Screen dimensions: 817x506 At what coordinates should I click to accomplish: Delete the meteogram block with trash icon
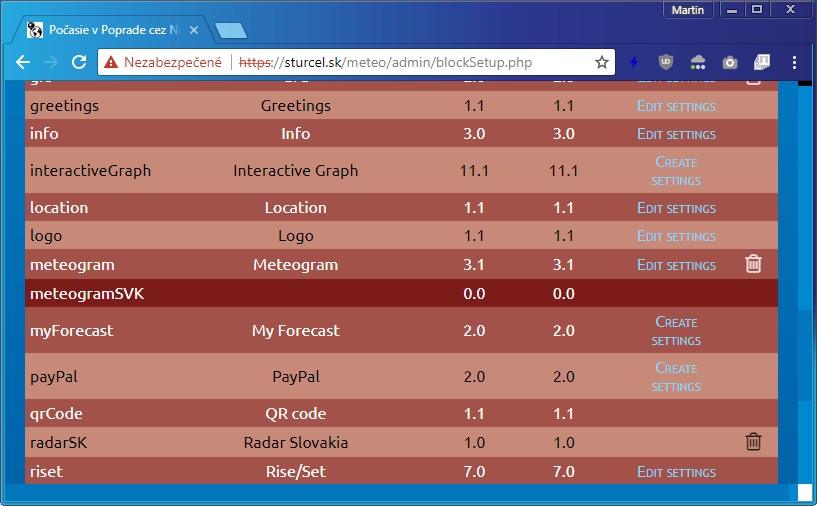tap(753, 264)
